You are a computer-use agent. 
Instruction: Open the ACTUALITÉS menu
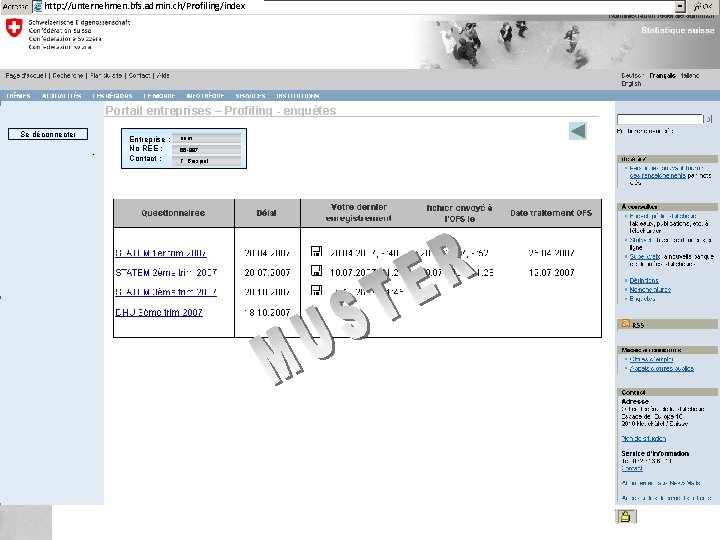(62, 96)
